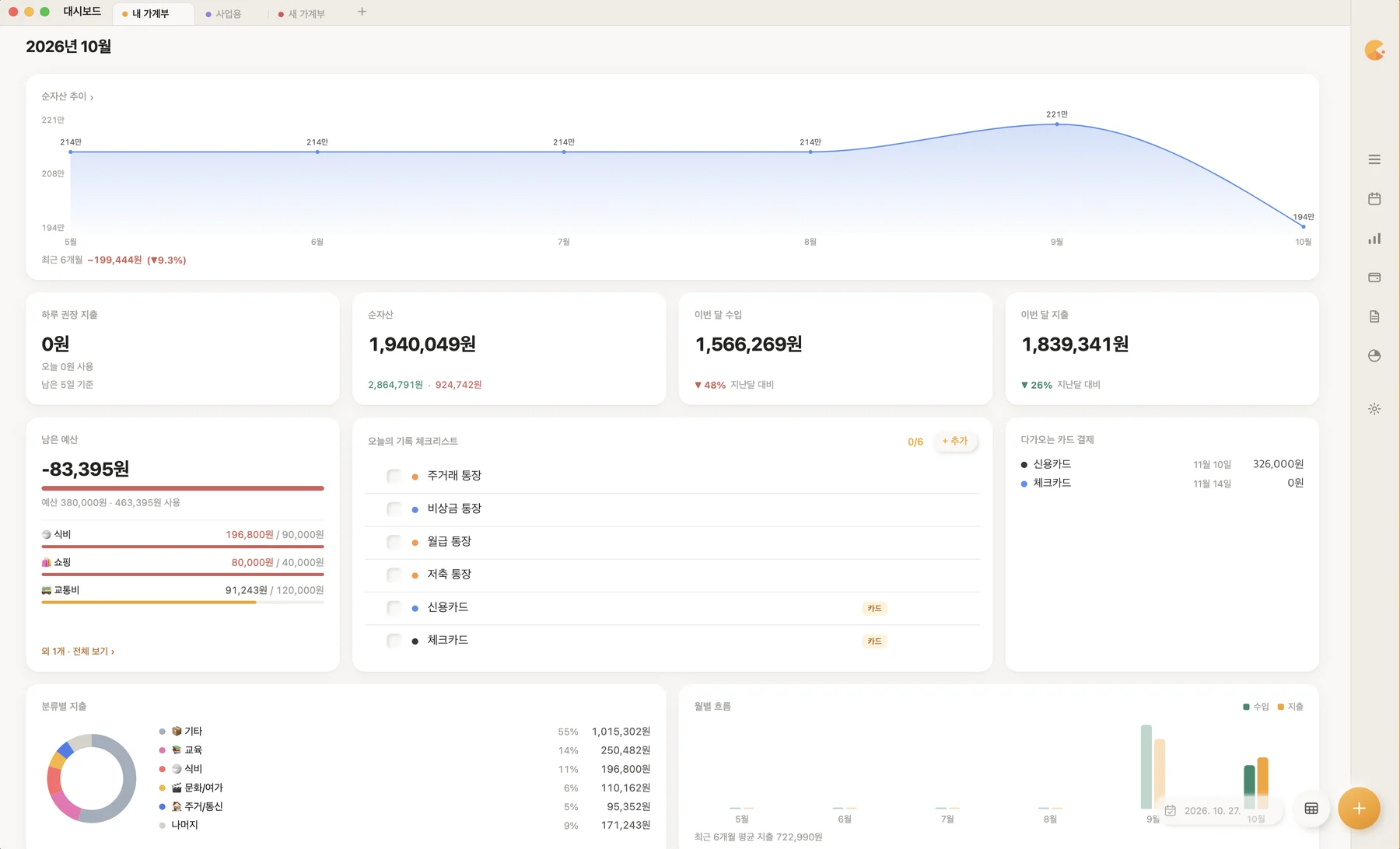Select the 주거/통신 category row
The width and height of the screenshot is (1400, 849).
[404, 806]
